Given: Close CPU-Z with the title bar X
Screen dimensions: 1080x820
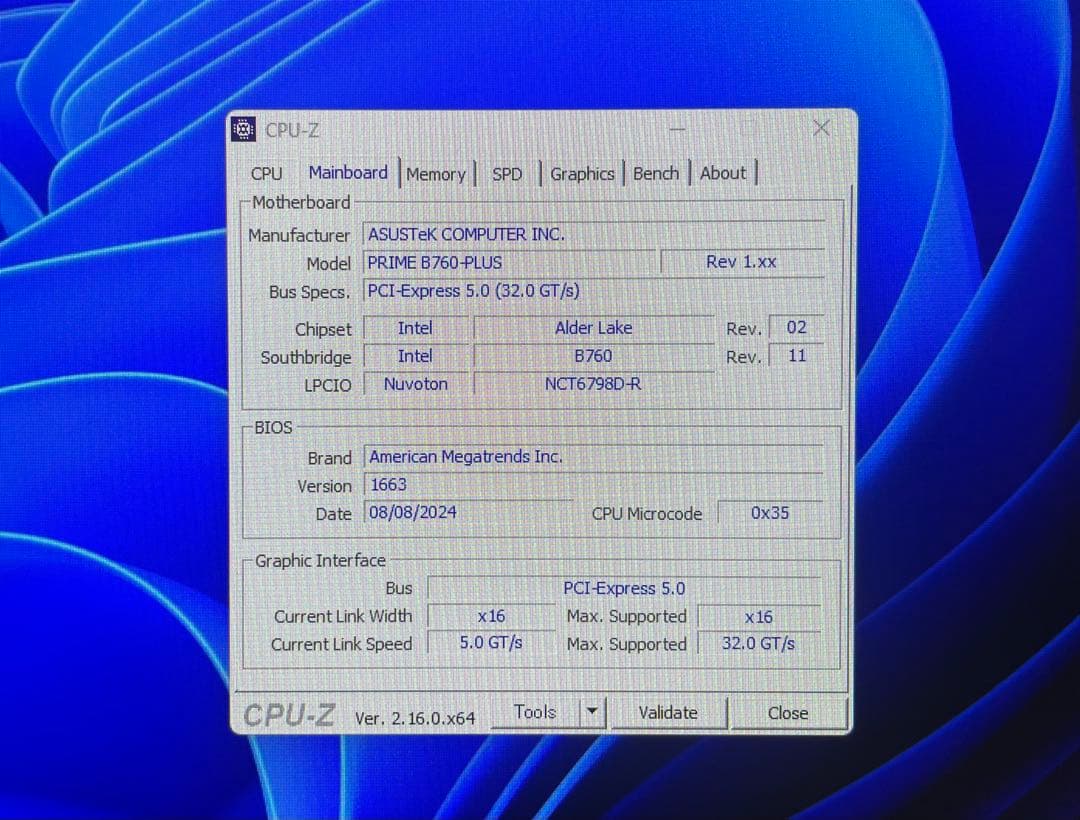Looking at the screenshot, I should [821, 128].
